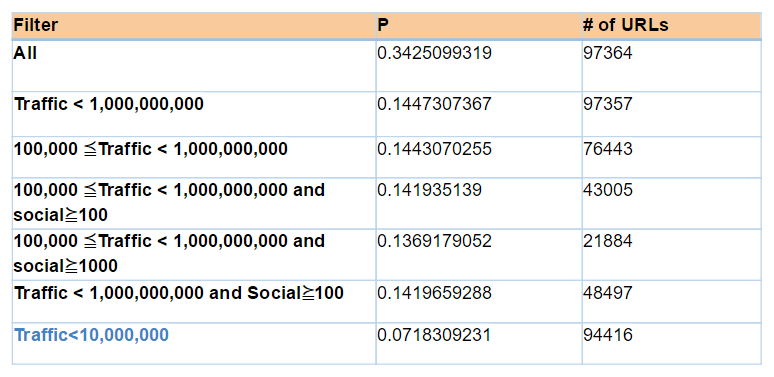The image size is (774, 377).
Task: Click the P value 0.3425099319
Action: point(434,53)
